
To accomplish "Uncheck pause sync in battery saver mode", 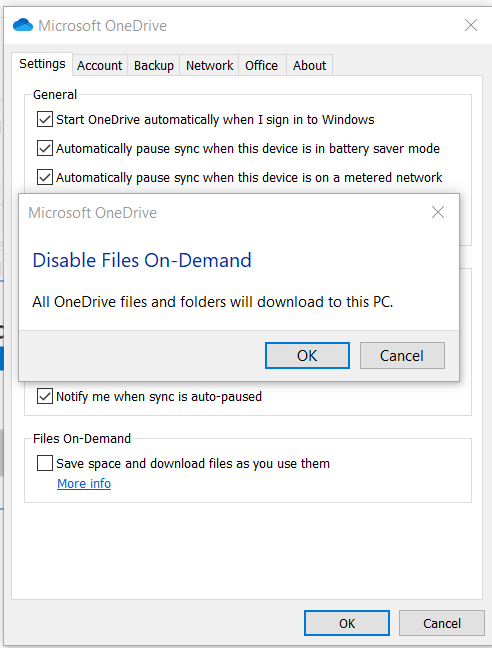I will pos(45,148).
